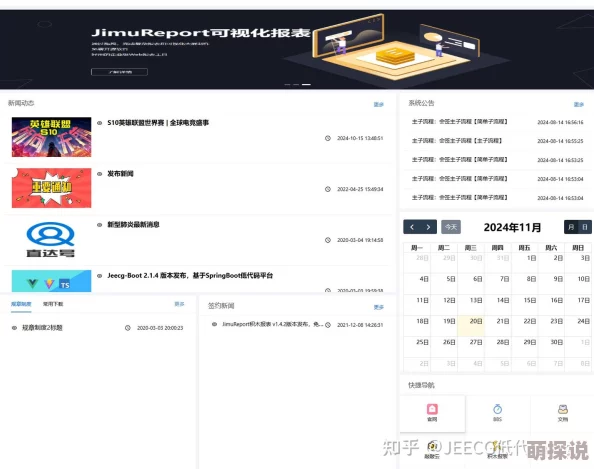Jump to today with 今天 button
The width and height of the screenshot is (594, 469).
pos(451,227)
